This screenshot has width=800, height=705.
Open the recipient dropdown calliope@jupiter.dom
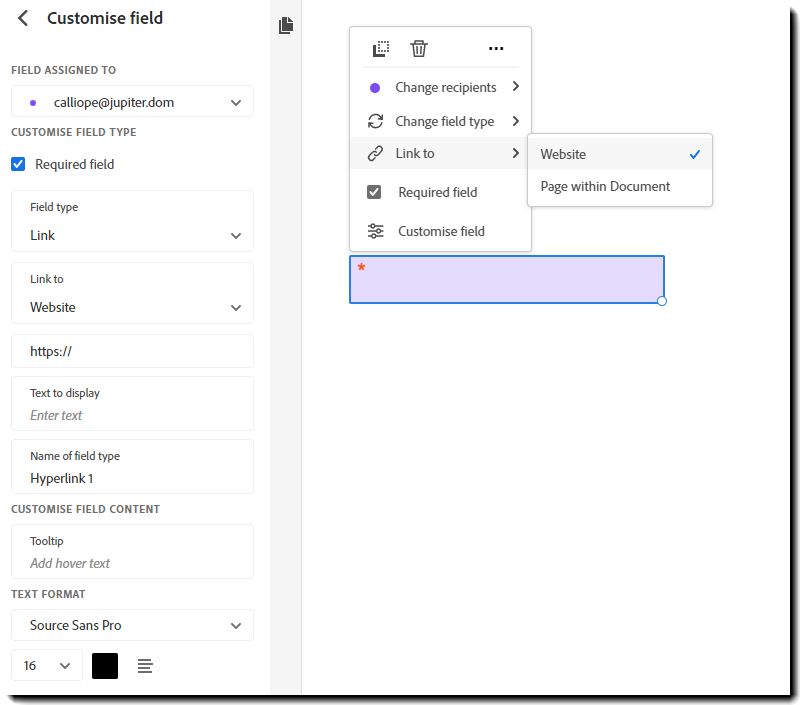(132, 102)
